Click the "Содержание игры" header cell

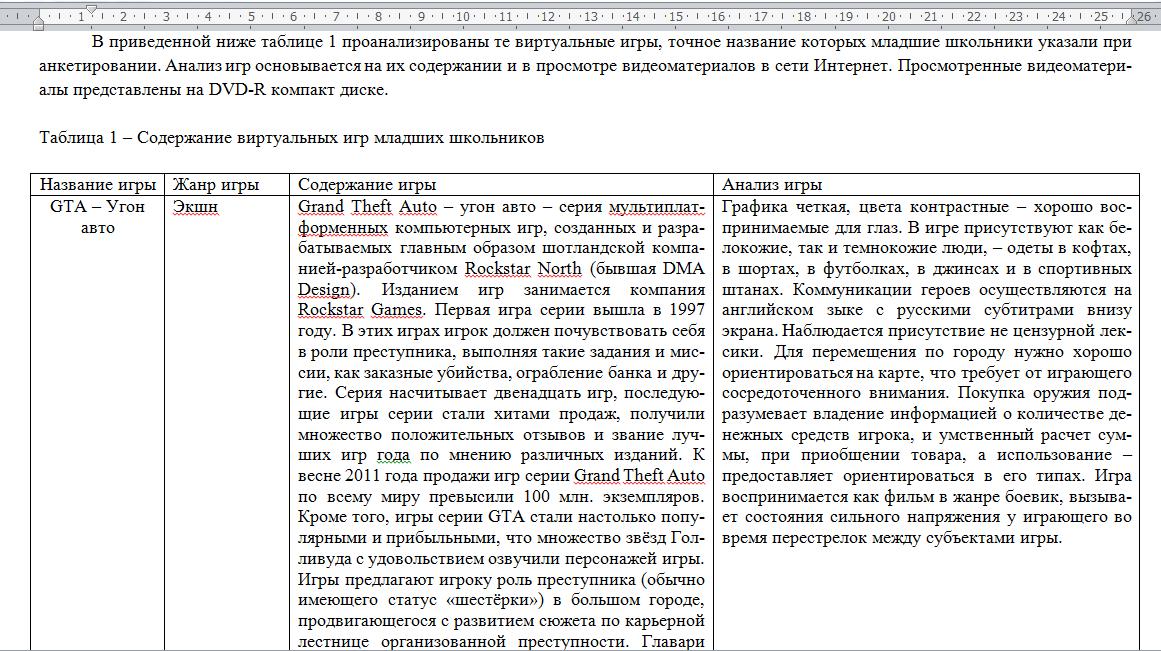(x=367, y=185)
